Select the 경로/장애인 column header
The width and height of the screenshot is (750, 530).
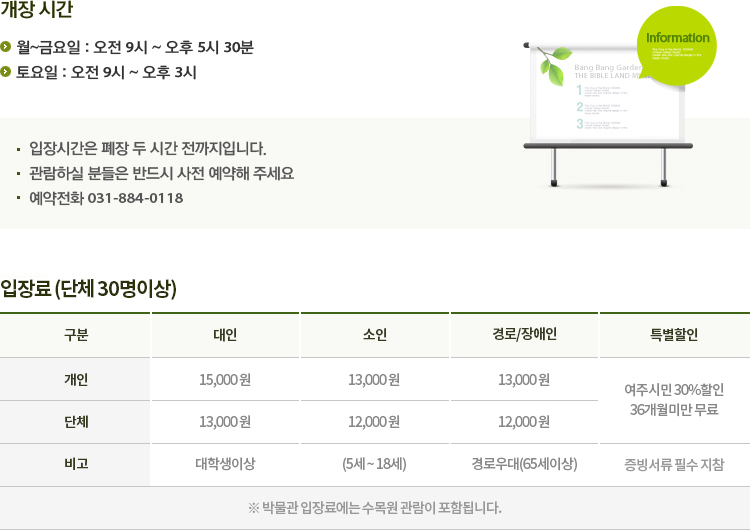(x=524, y=335)
